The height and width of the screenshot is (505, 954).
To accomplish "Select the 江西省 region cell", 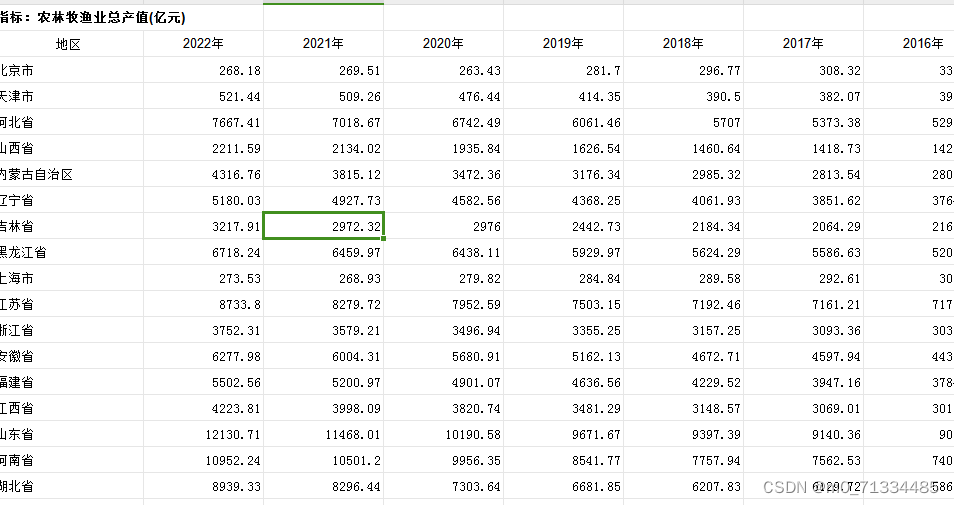I will (x=72, y=408).
